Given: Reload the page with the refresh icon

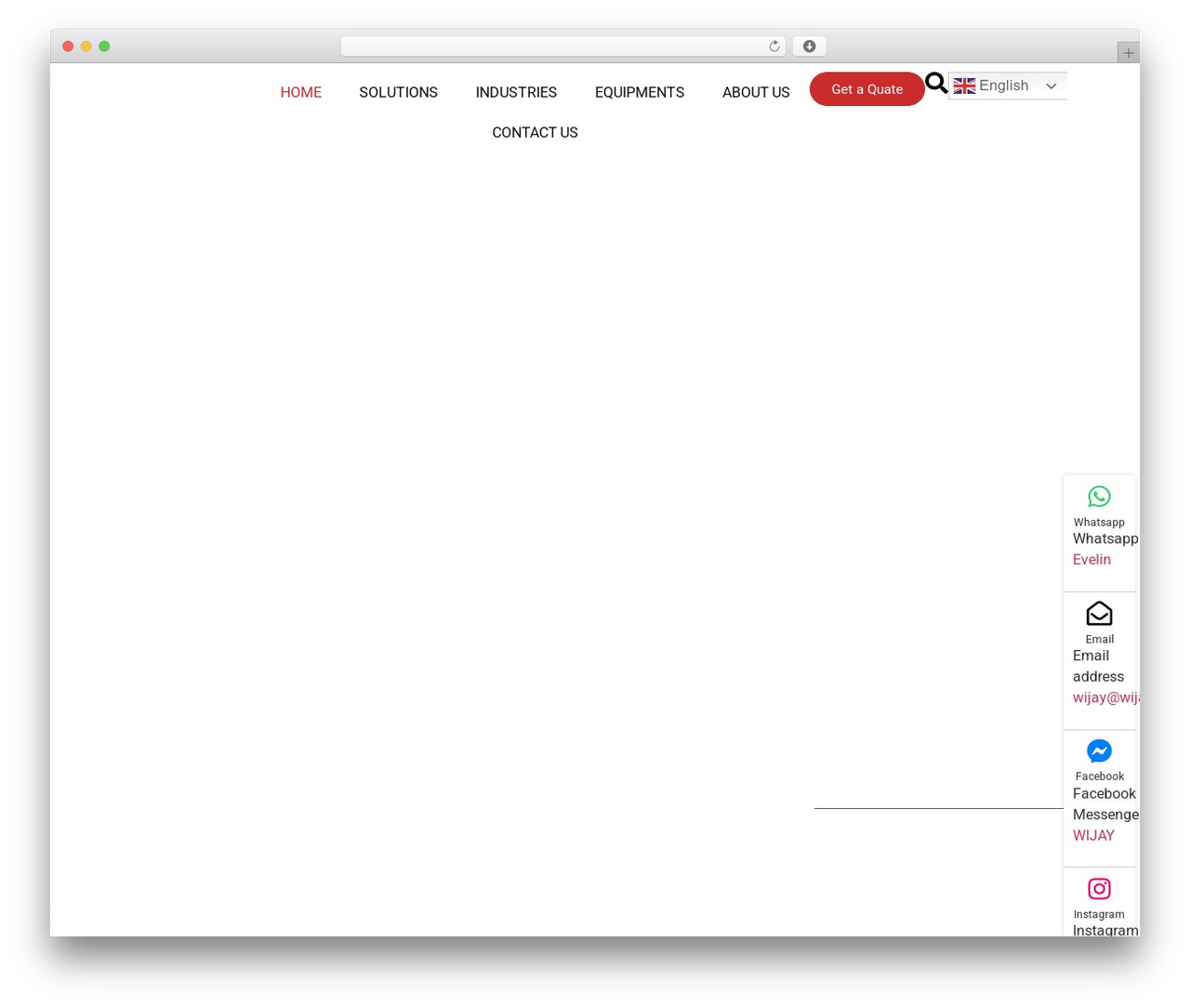Looking at the screenshot, I should pyautogui.click(x=773, y=46).
